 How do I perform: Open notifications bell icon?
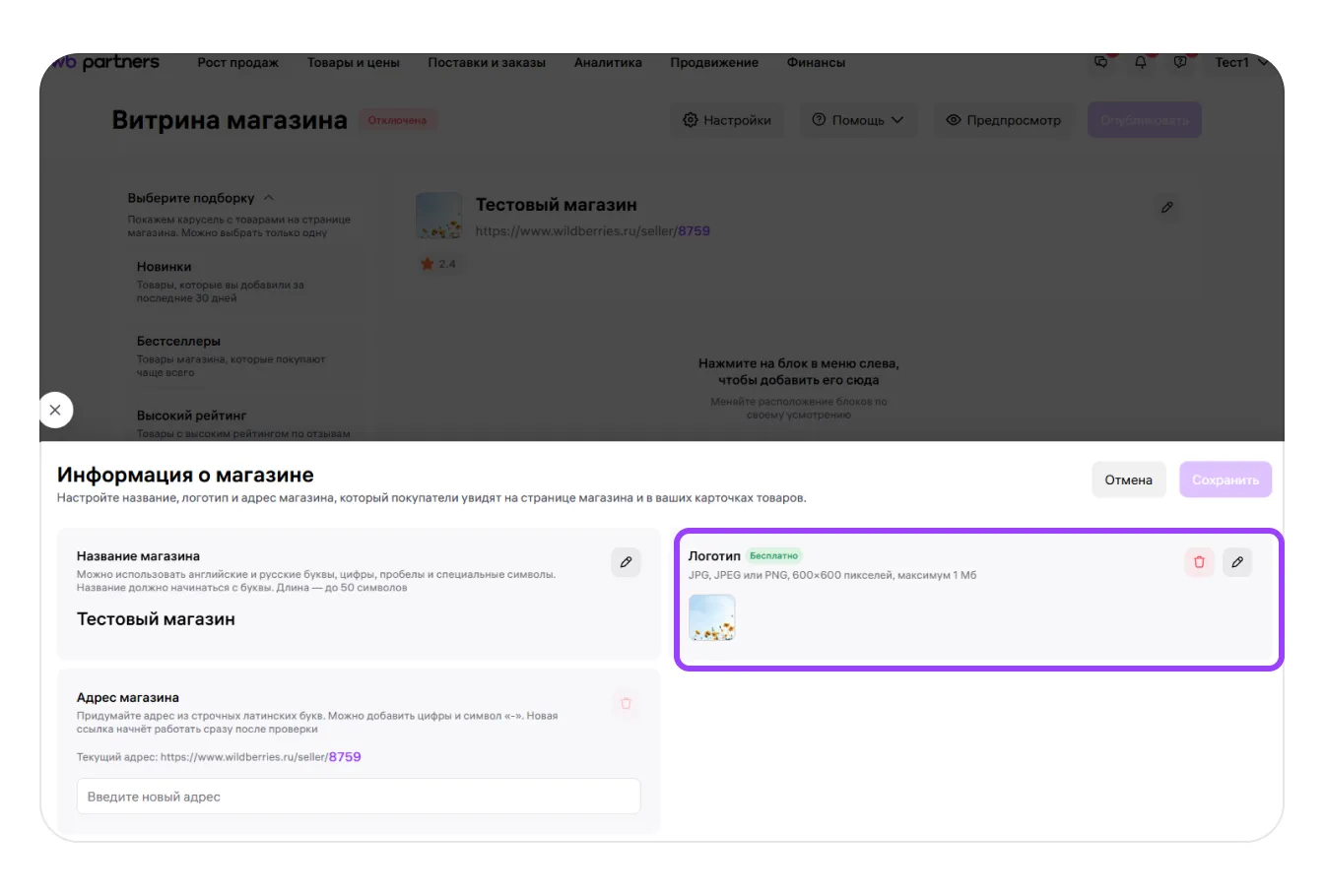[1141, 62]
